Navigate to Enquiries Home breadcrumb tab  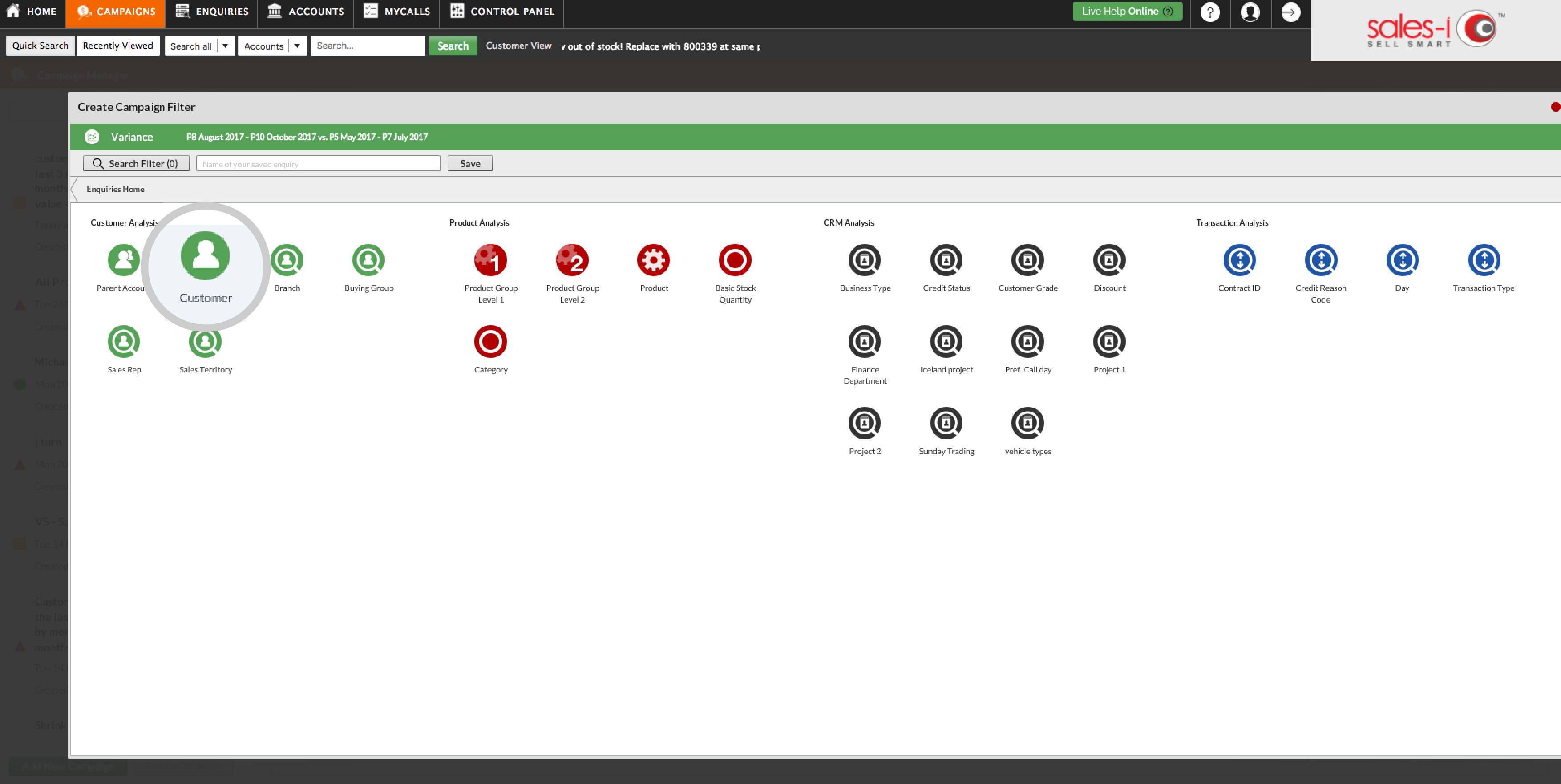point(115,189)
